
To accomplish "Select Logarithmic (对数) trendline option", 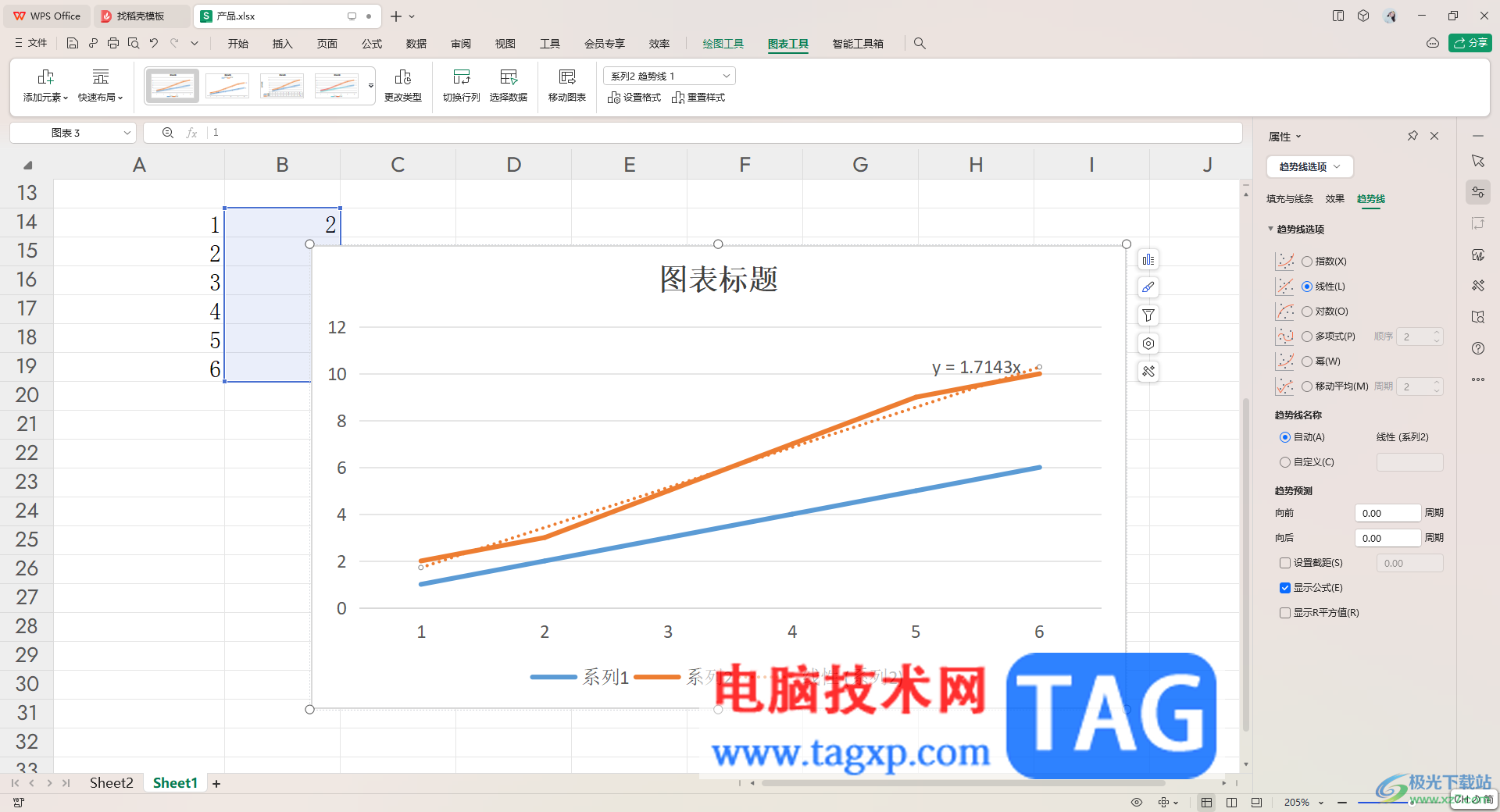I will pos(1307,312).
